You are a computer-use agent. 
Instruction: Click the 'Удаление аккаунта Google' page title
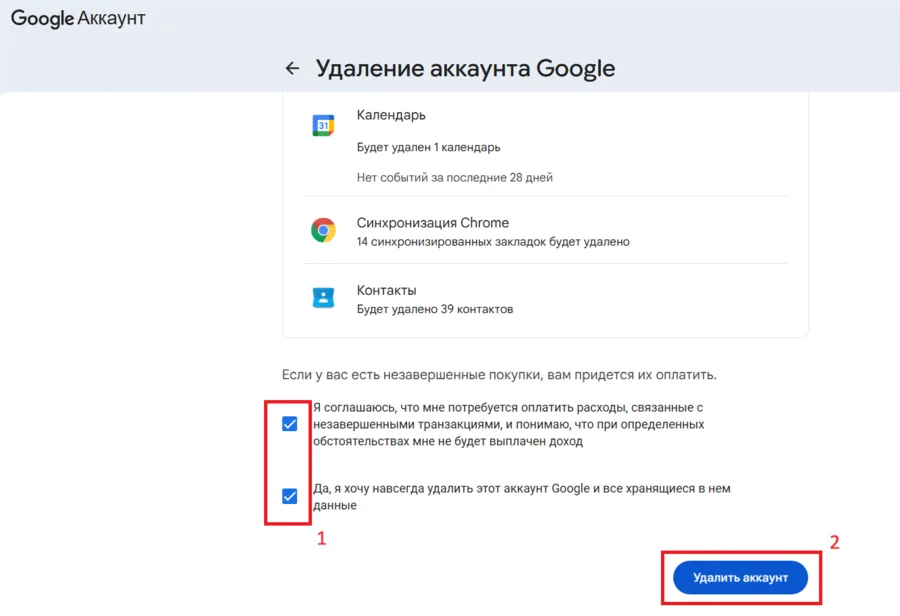click(465, 68)
